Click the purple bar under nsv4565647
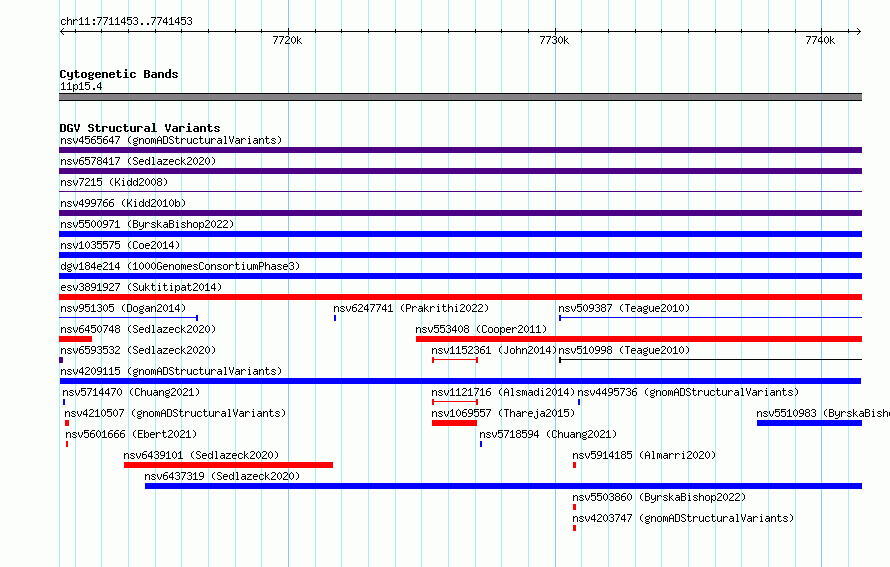This screenshot has height=567, width=890. tap(460, 150)
